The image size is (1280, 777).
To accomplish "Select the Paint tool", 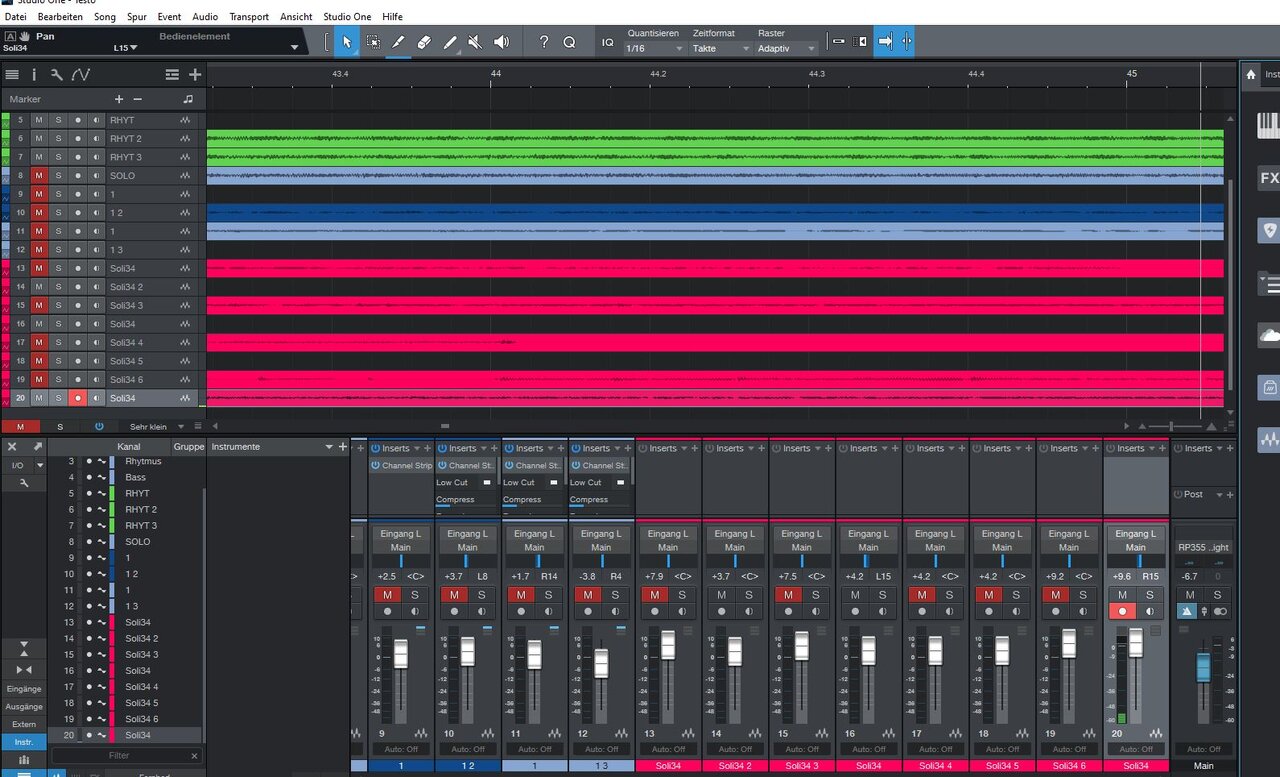I will pyautogui.click(x=450, y=42).
